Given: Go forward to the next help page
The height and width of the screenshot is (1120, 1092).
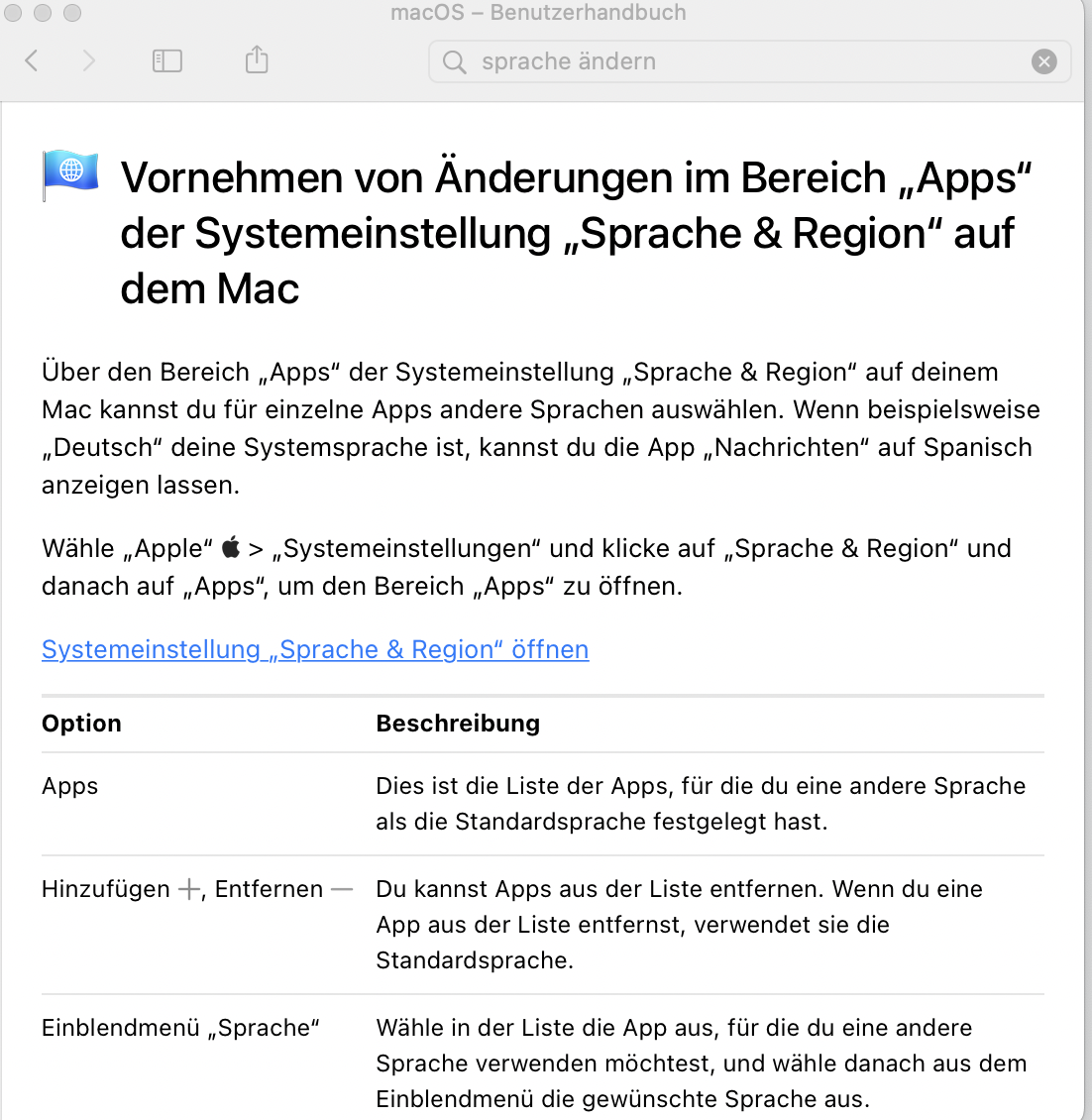Looking at the screenshot, I should point(88,60).
